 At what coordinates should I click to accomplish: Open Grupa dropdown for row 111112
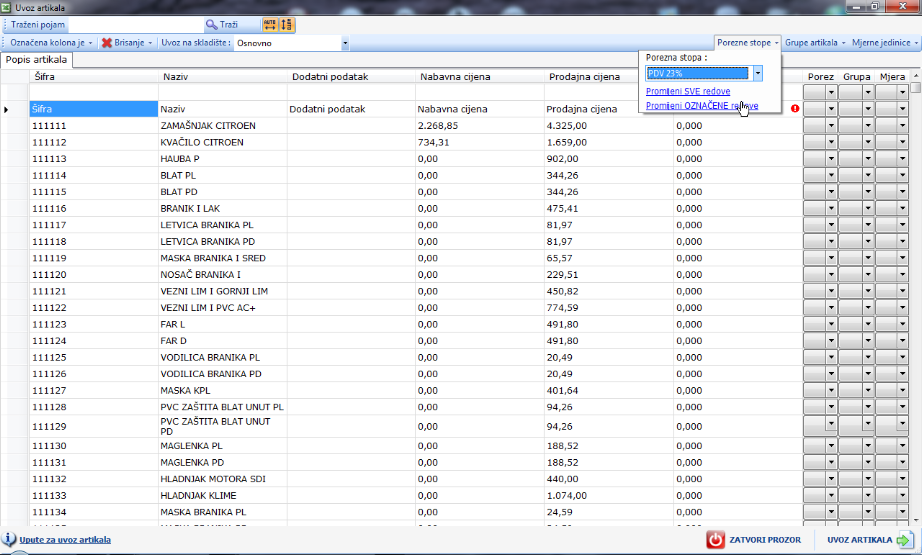click(x=867, y=142)
